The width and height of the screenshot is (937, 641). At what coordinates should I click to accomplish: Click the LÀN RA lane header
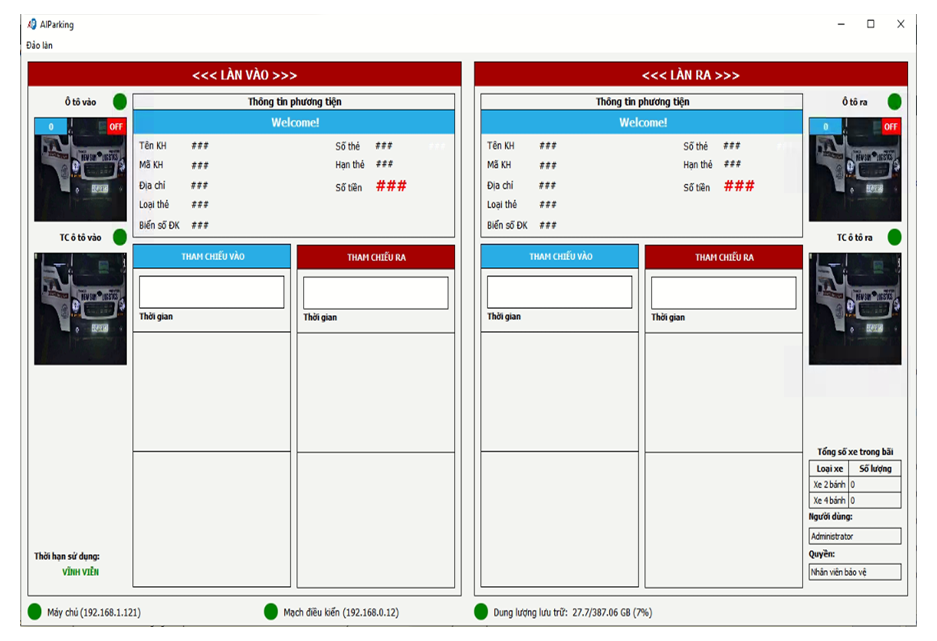click(x=691, y=75)
